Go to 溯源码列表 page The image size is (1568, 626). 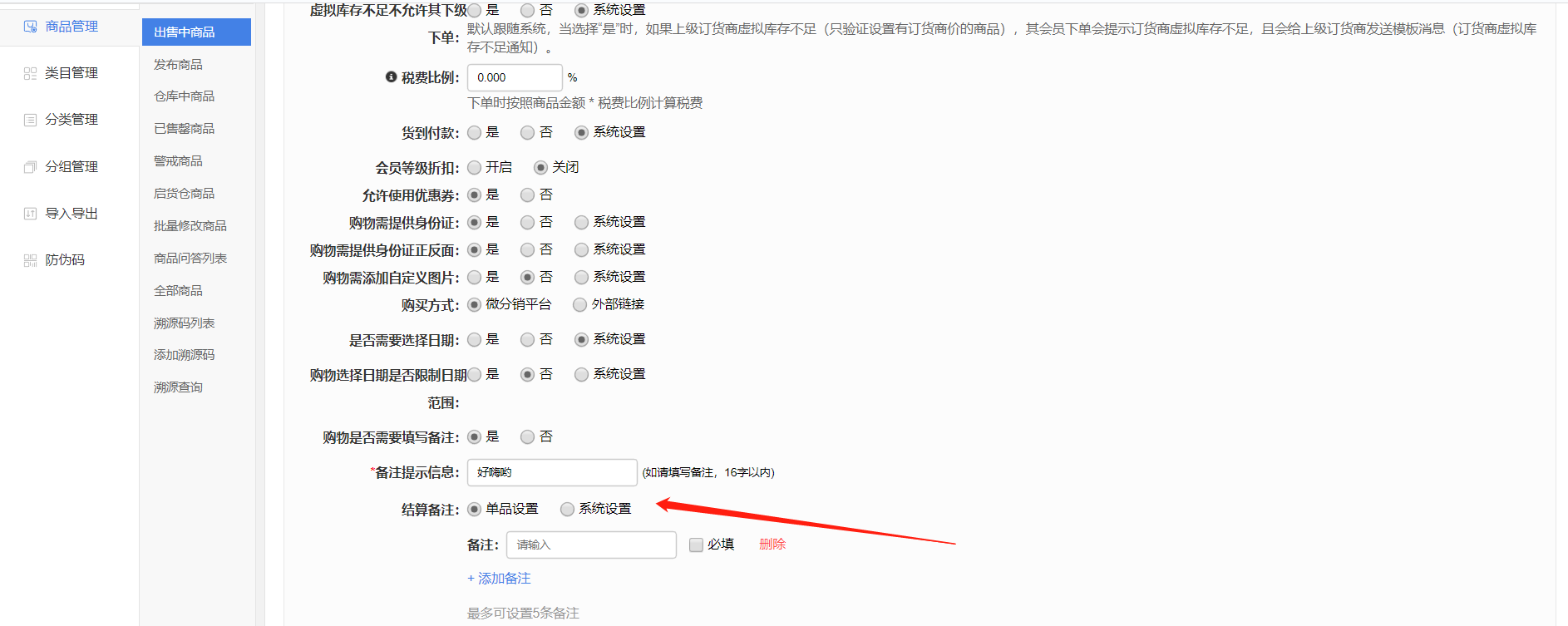pos(184,323)
